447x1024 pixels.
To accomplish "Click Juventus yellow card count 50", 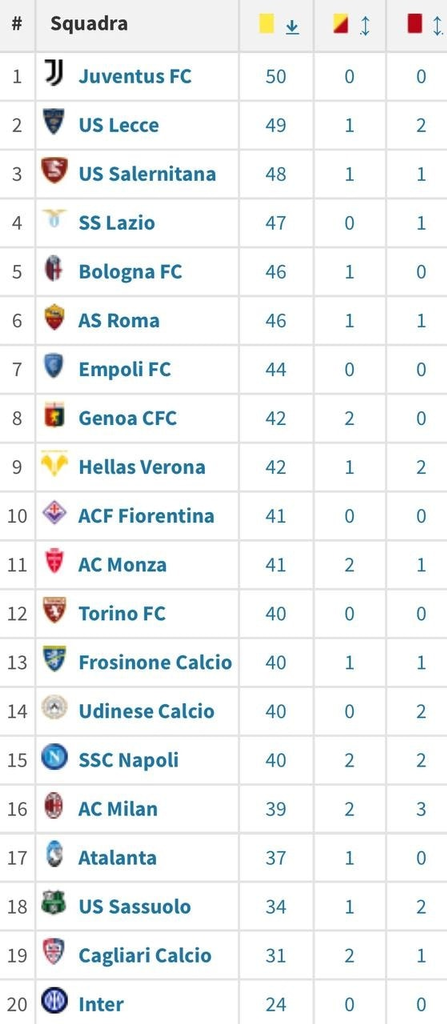I will pos(276,76).
